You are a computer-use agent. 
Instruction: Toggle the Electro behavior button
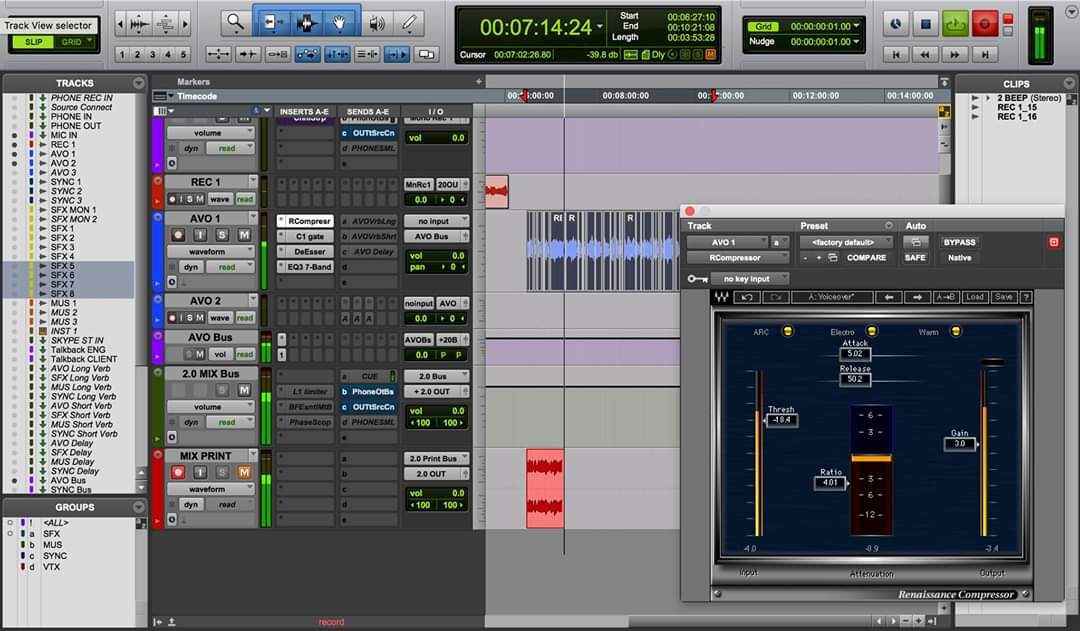[871, 331]
